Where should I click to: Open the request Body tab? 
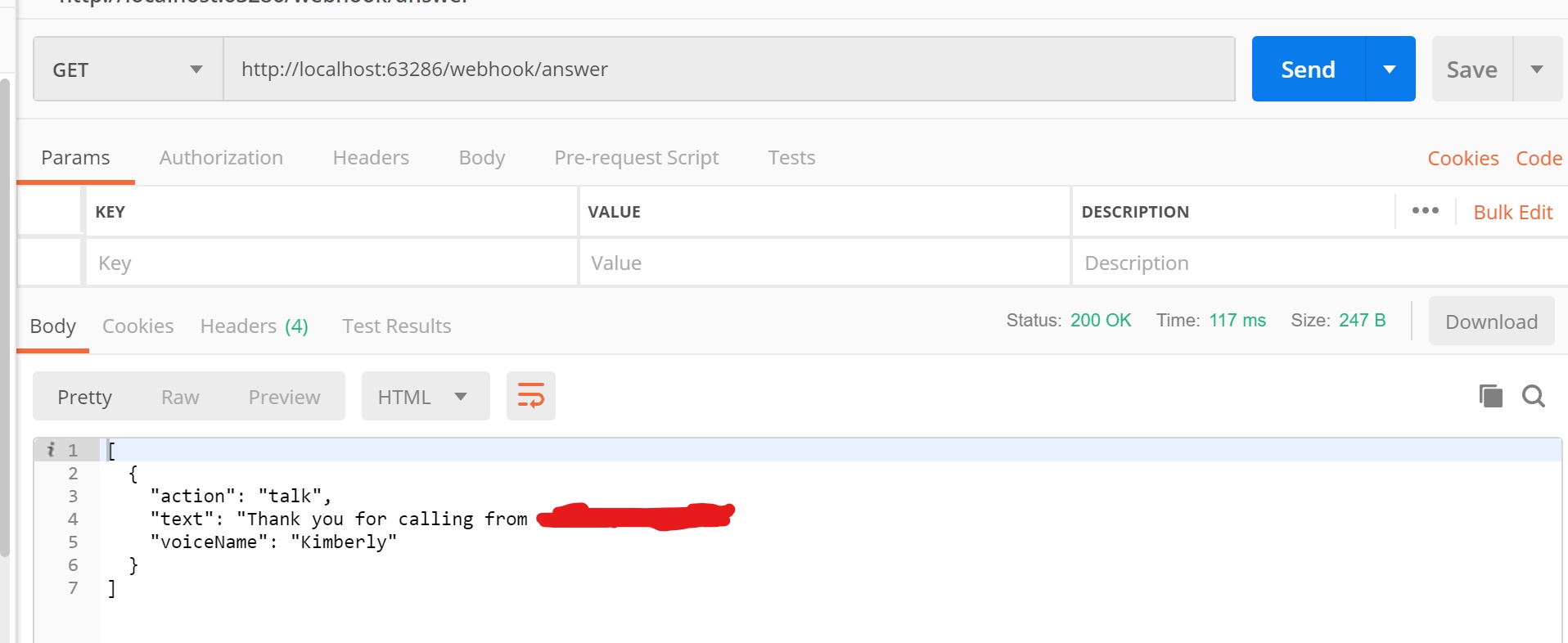[482, 158]
